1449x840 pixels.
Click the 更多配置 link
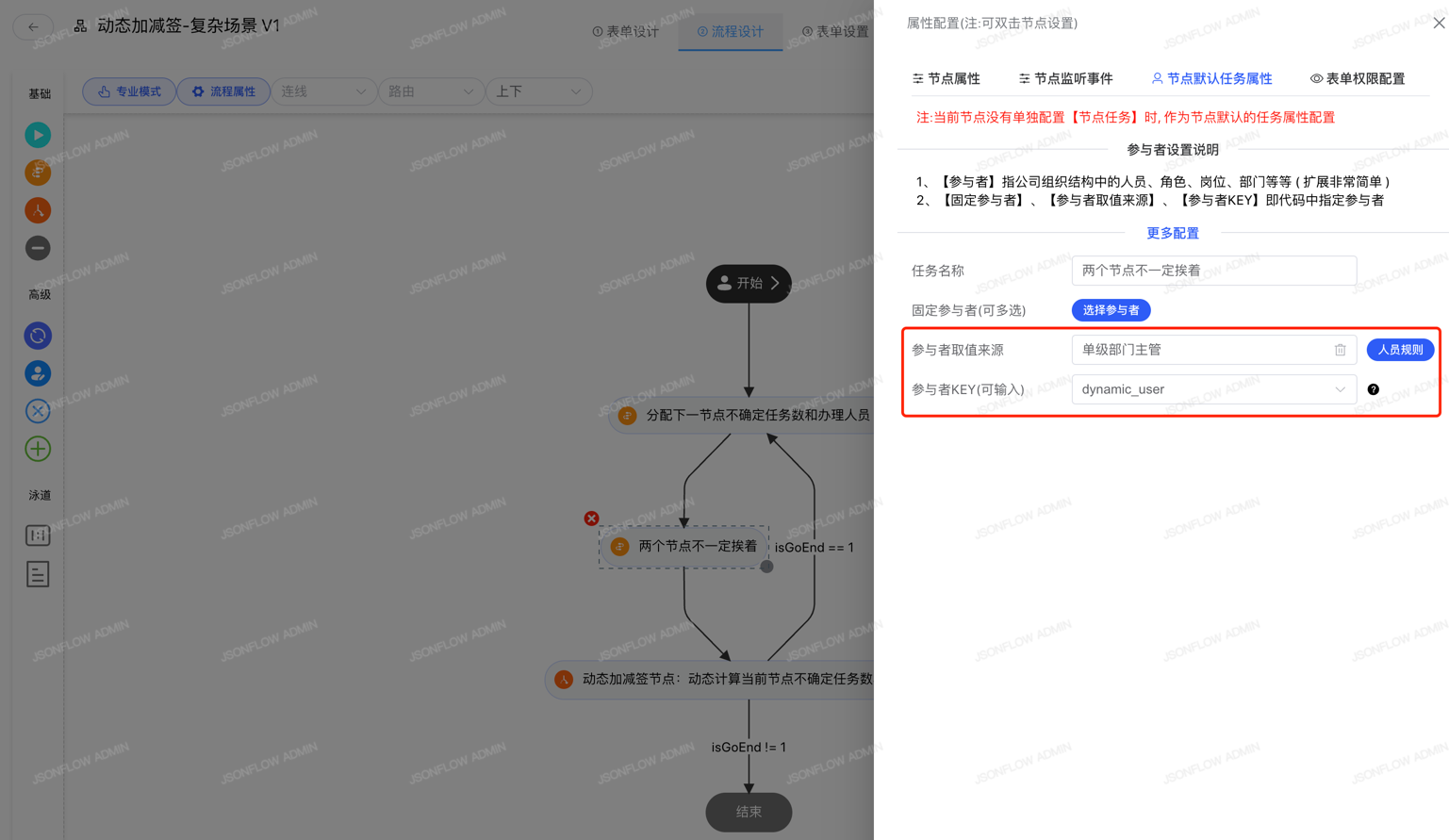point(1172,233)
